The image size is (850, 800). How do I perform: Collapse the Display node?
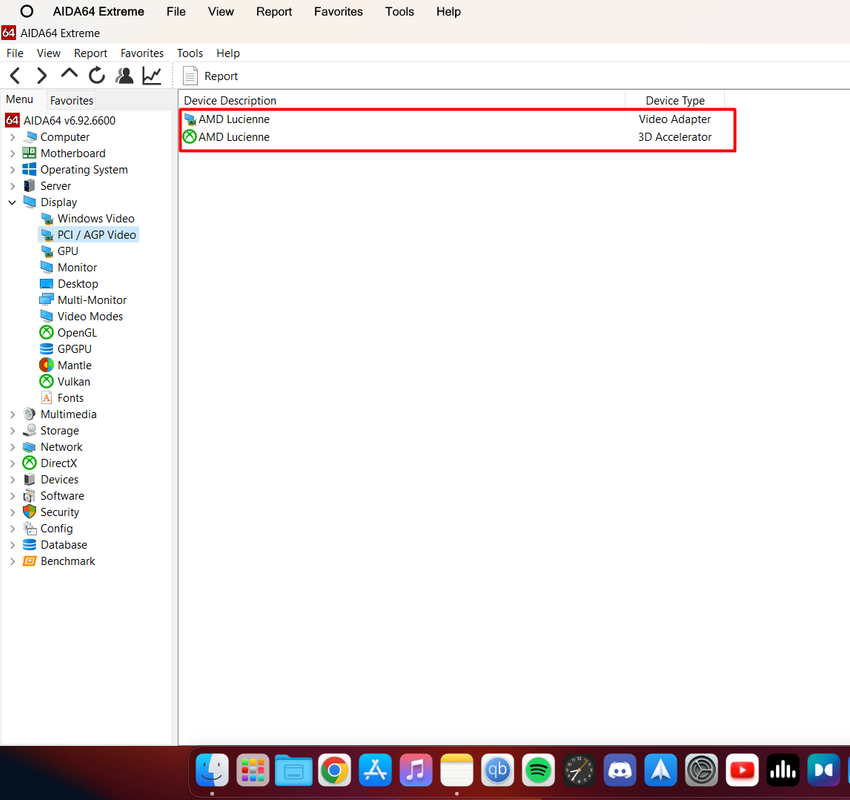coord(12,202)
